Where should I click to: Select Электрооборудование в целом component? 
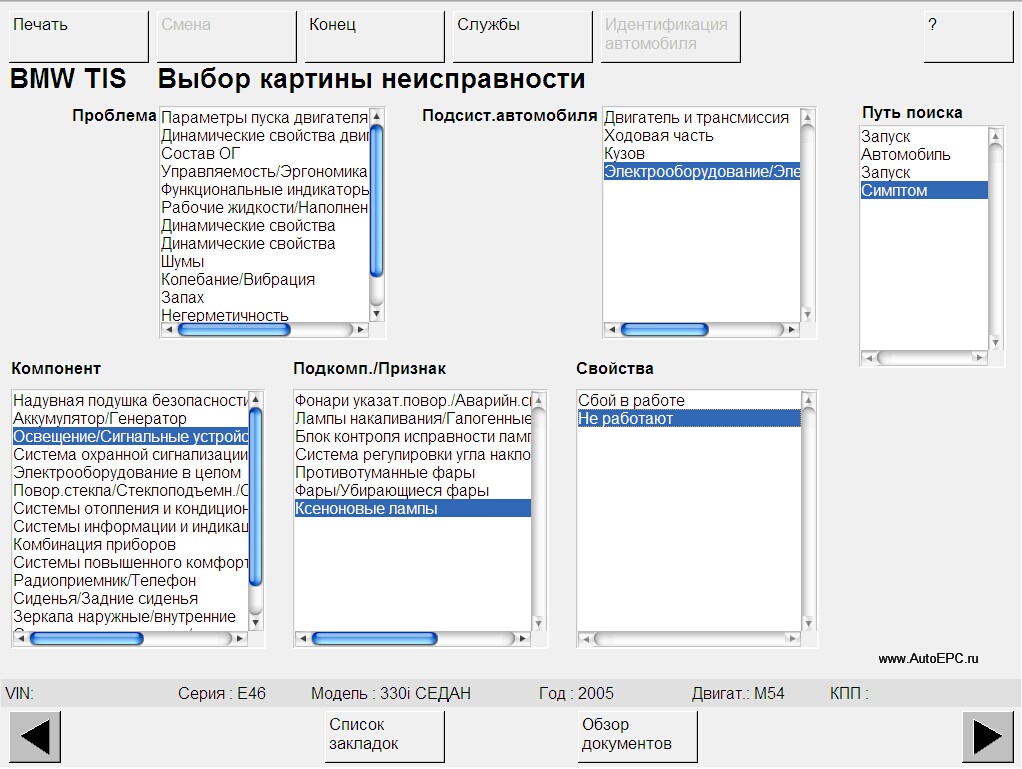(130, 473)
